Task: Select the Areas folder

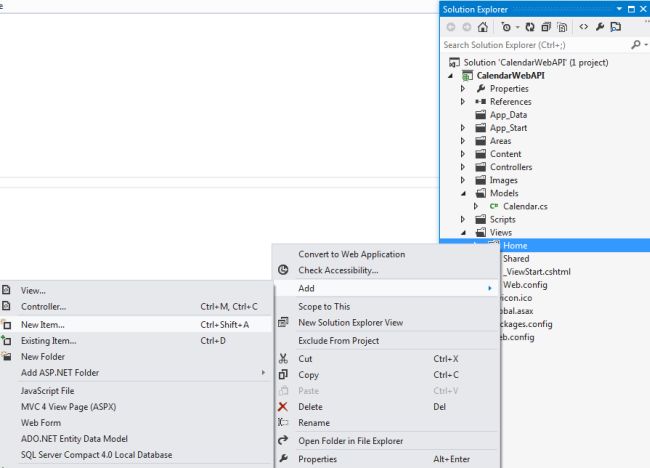Action: (500, 141)
